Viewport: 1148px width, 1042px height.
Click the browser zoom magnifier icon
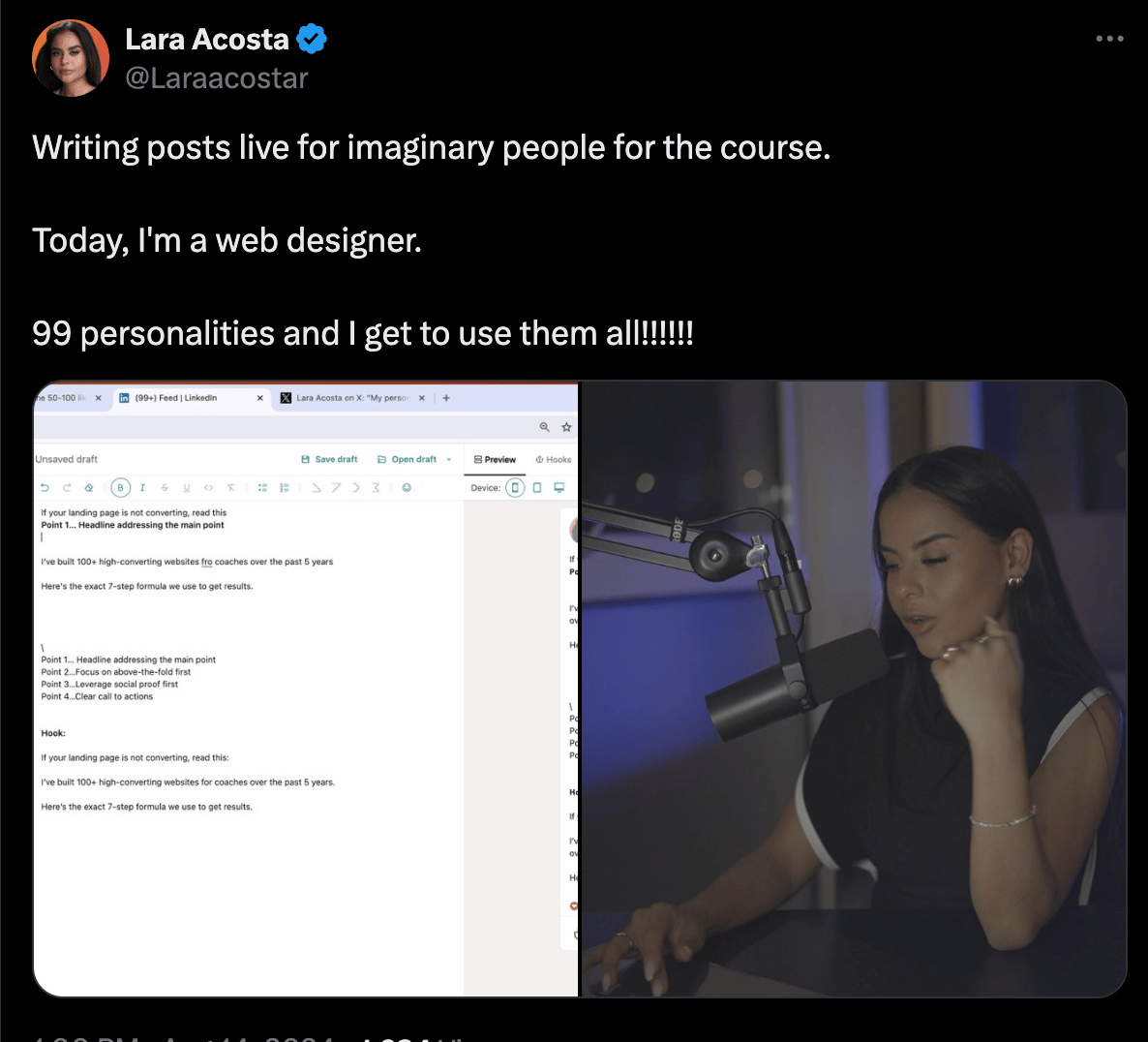(x=544, y=427)
